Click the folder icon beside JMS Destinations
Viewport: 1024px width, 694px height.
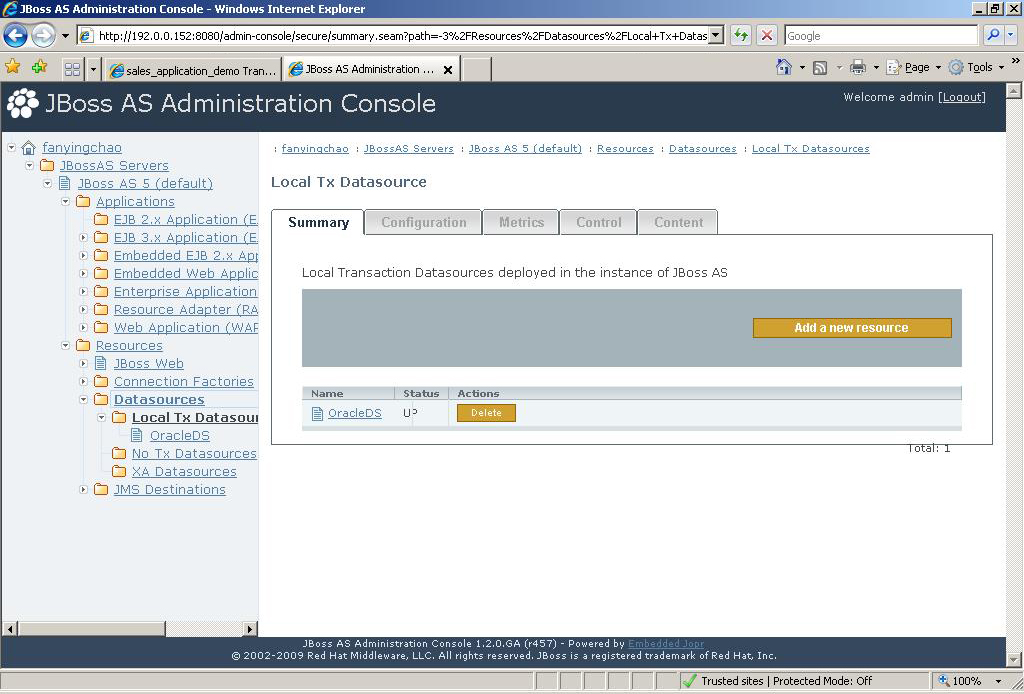101,489
